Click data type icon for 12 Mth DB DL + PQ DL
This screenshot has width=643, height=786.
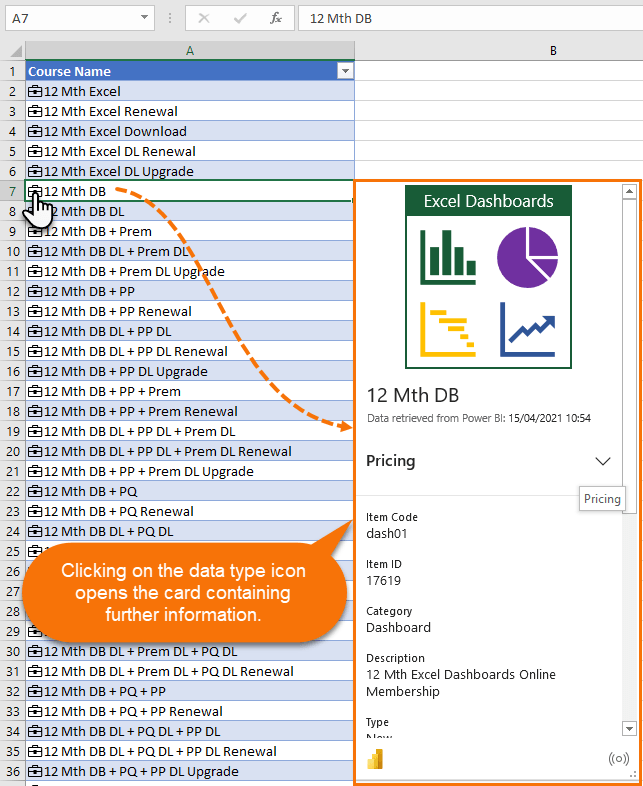pyautogui.click(x=35, y=532)
